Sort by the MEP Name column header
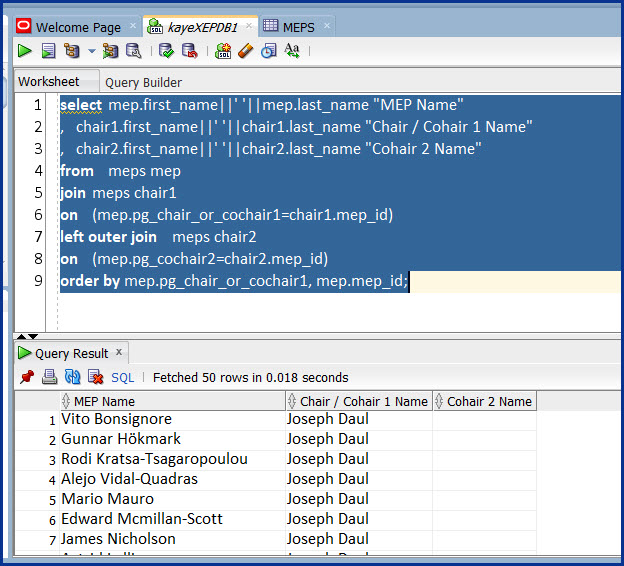 (172, 401)
